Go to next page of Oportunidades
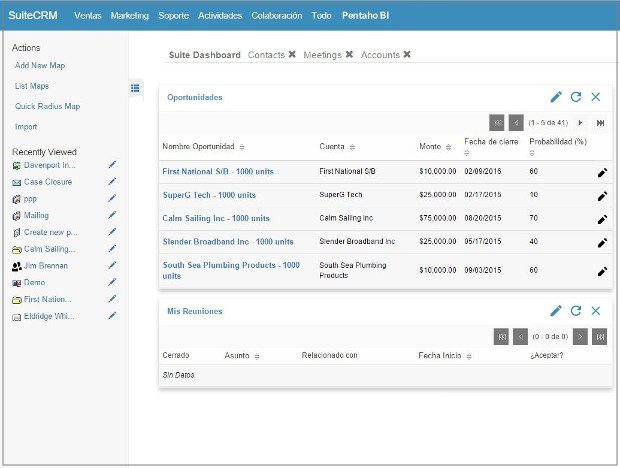 pos(580,122)
